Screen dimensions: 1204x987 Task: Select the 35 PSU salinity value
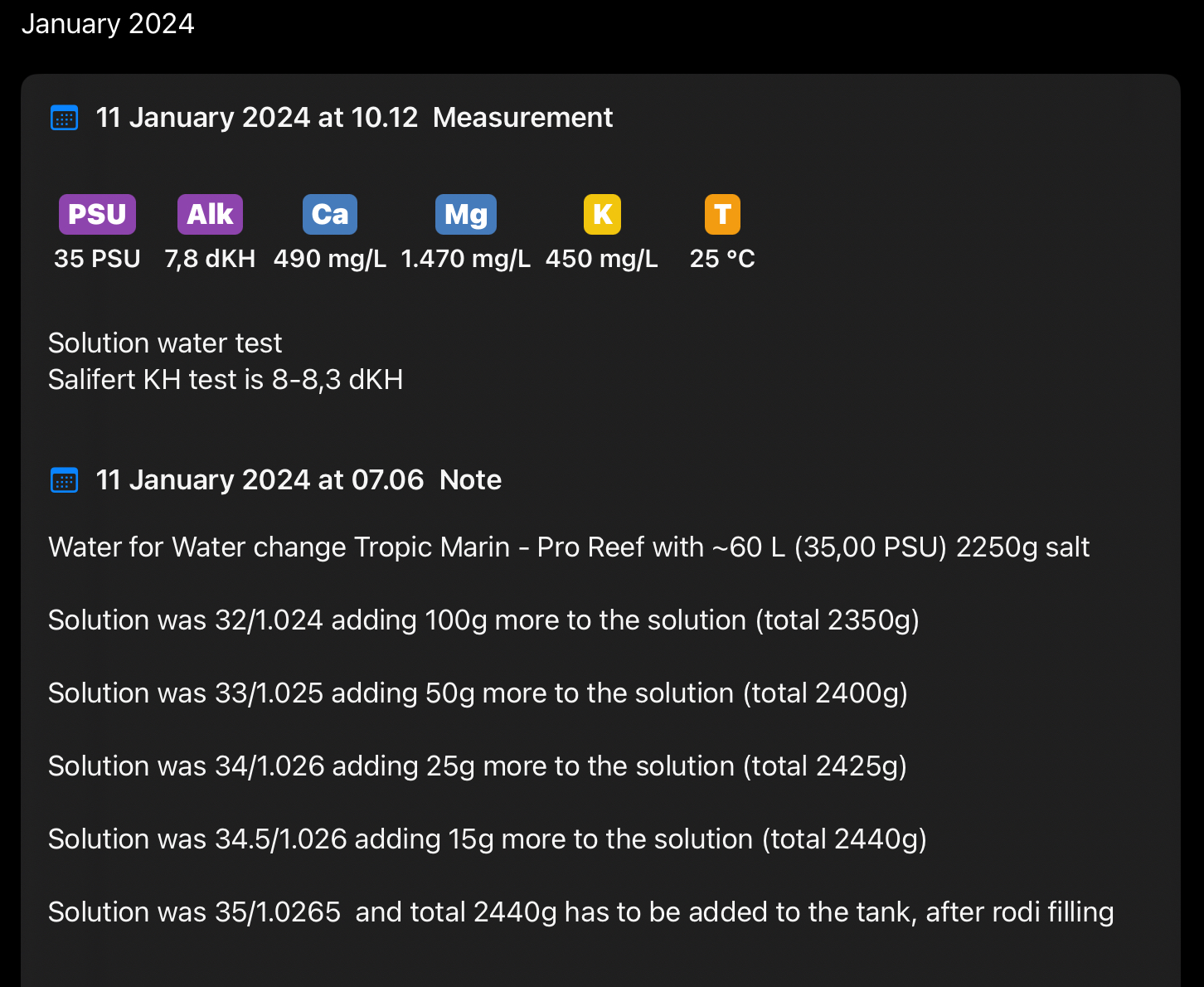coord(97,259)
